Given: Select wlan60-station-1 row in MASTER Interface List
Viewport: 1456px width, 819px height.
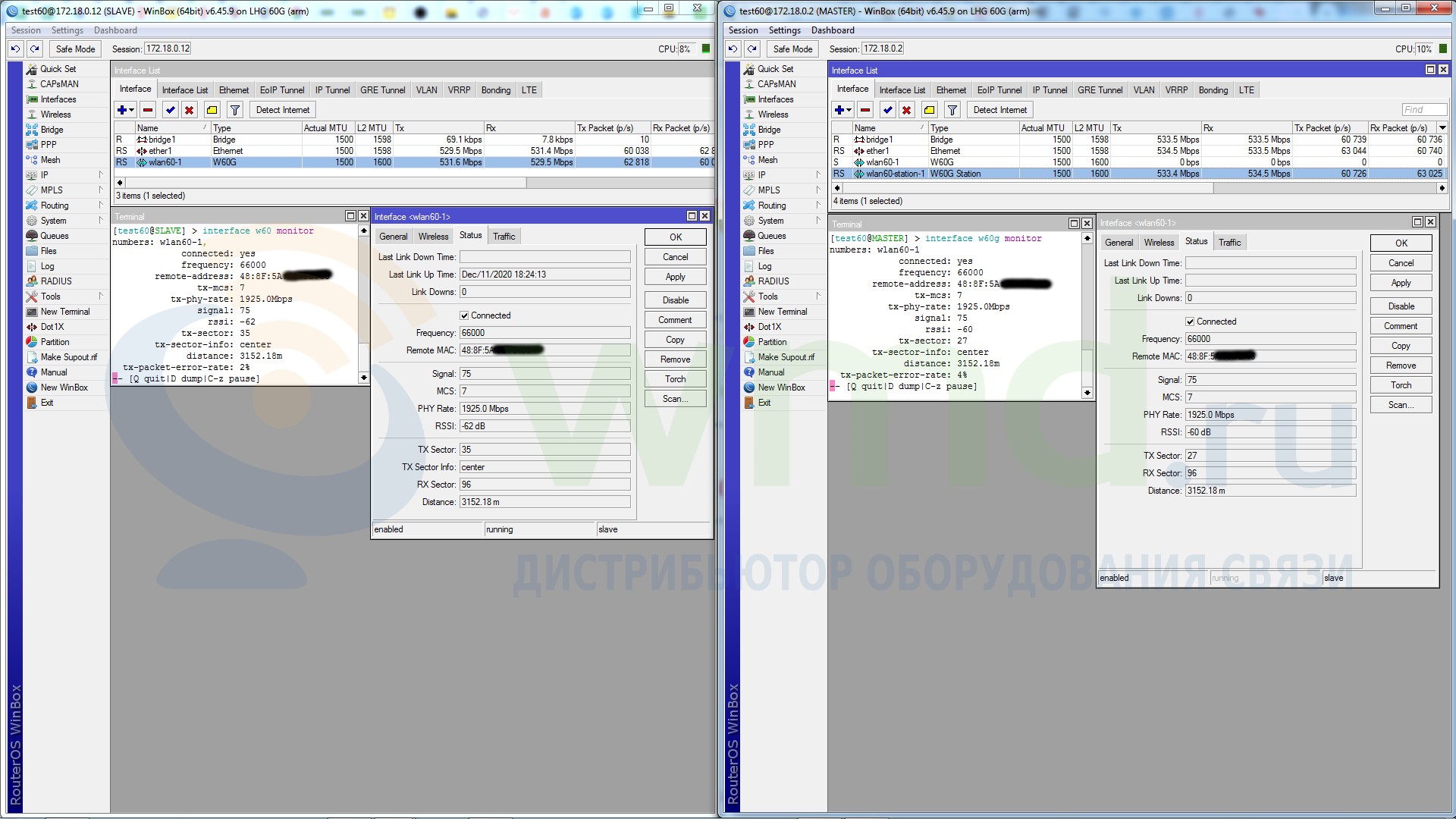Looking at the screenshot, I should tap(1139, 174).
